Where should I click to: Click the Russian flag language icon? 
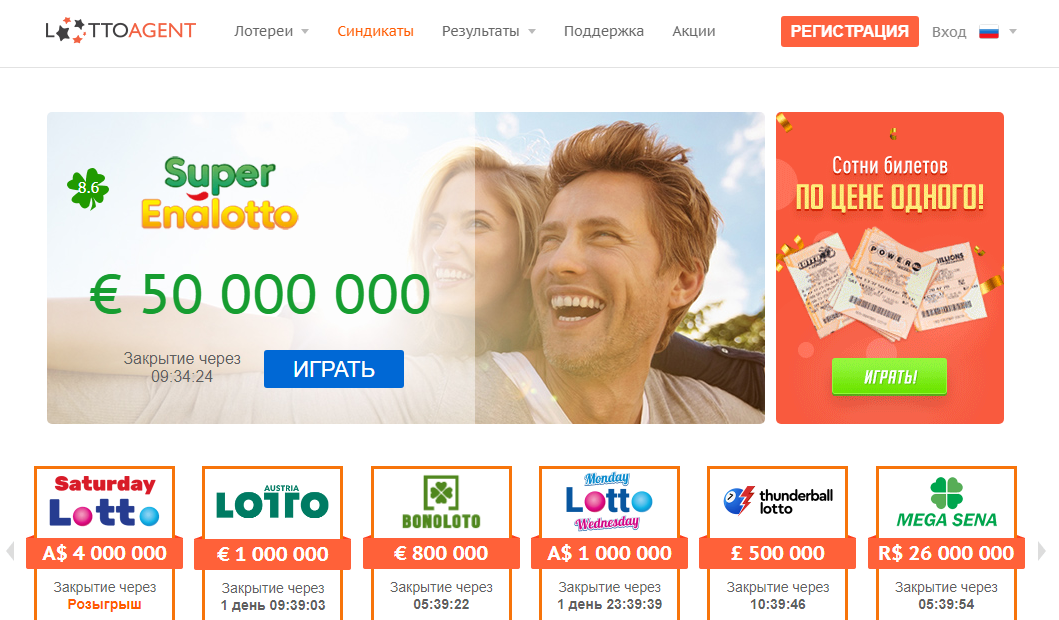coord(989,32)
